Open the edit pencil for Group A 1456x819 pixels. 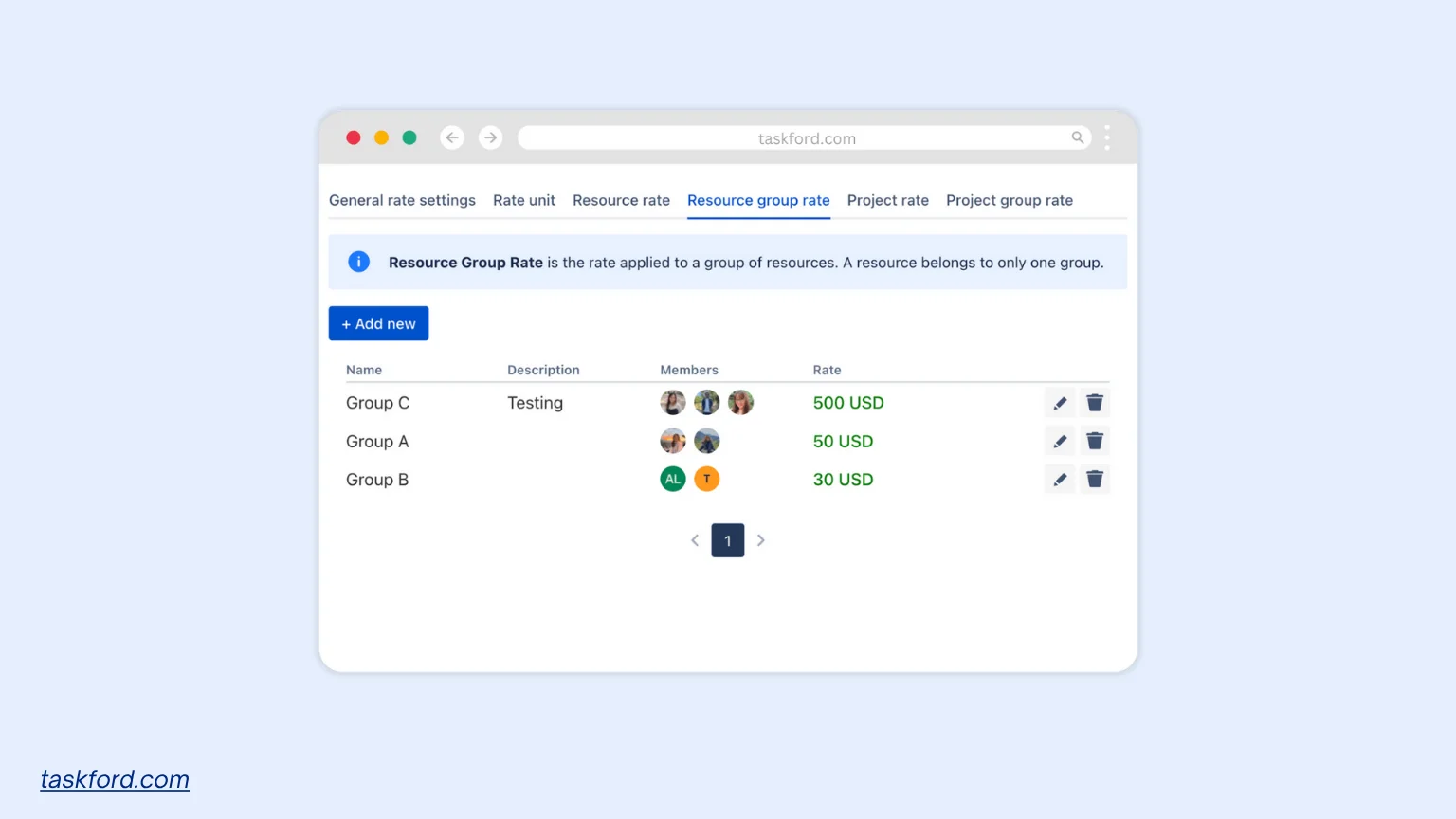(x=1060, y=441)
